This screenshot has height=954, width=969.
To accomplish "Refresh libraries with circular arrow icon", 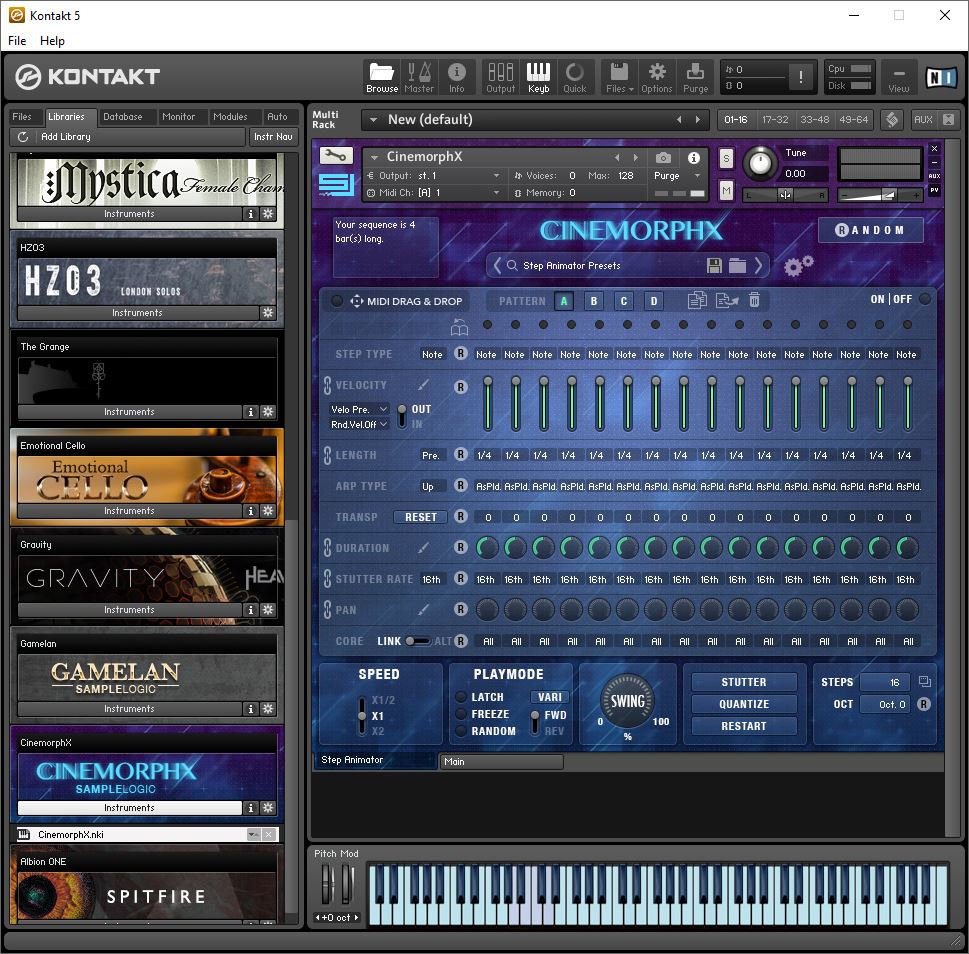I will (23, 137).
